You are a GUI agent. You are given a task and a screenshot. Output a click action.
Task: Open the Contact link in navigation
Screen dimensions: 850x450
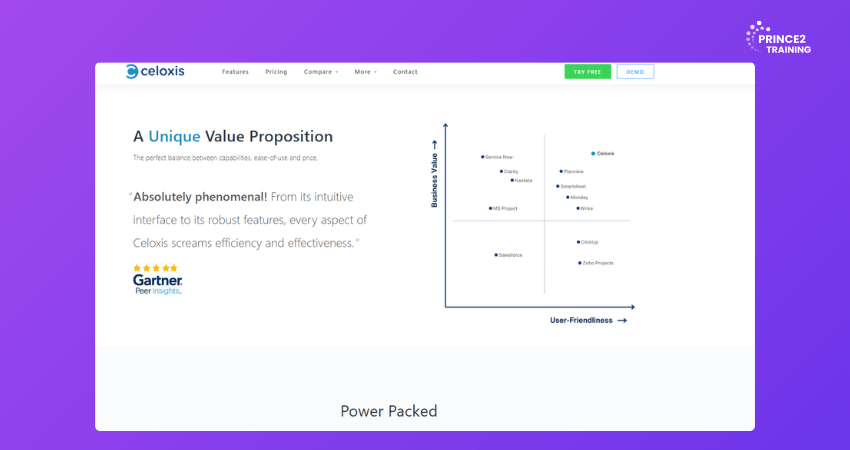pyautogui.click(x=405, y=72)
